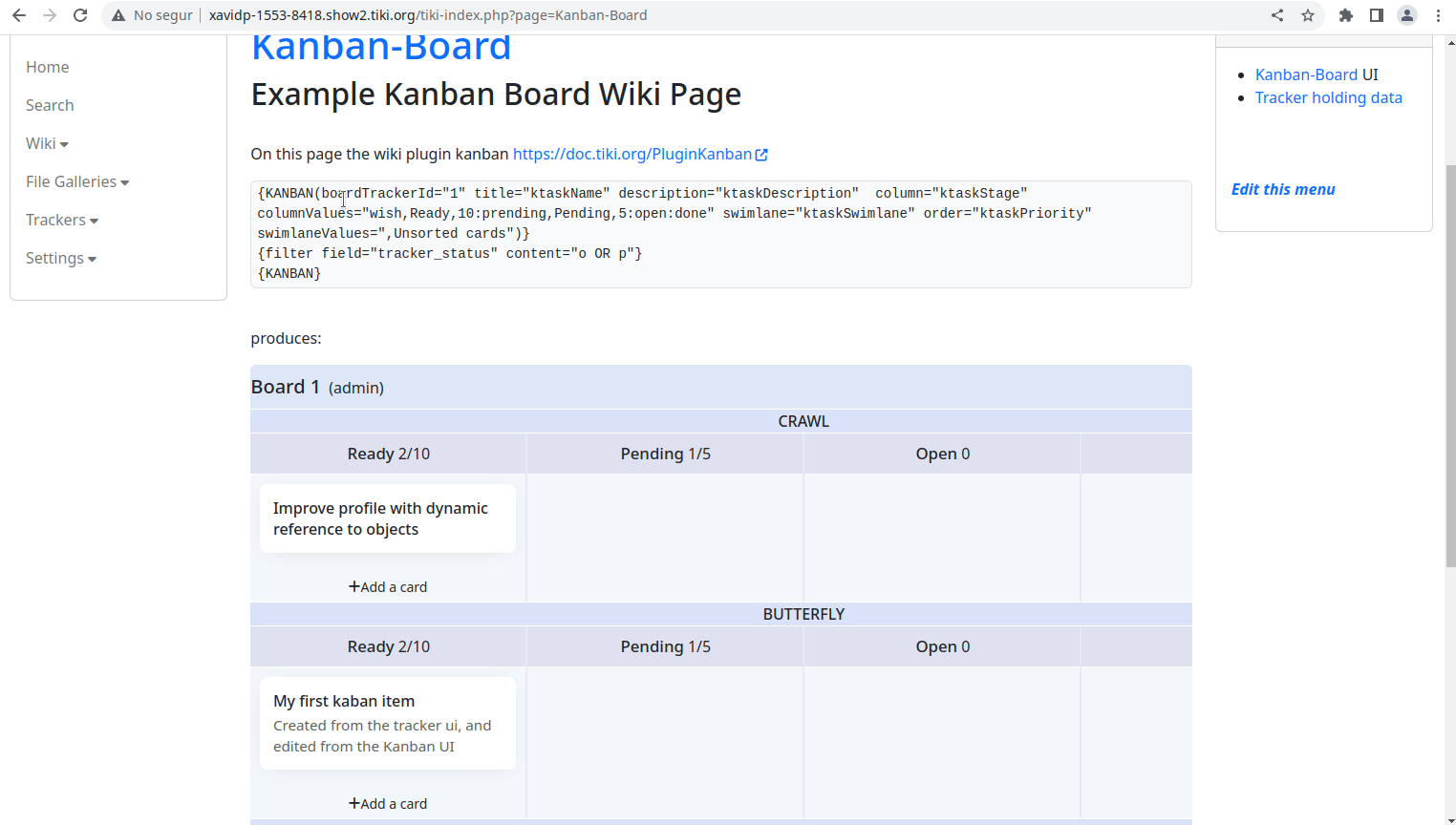Open Search in the left sidebar
This screenshot has height=825, width=1456.
click(x=50, y=105)
